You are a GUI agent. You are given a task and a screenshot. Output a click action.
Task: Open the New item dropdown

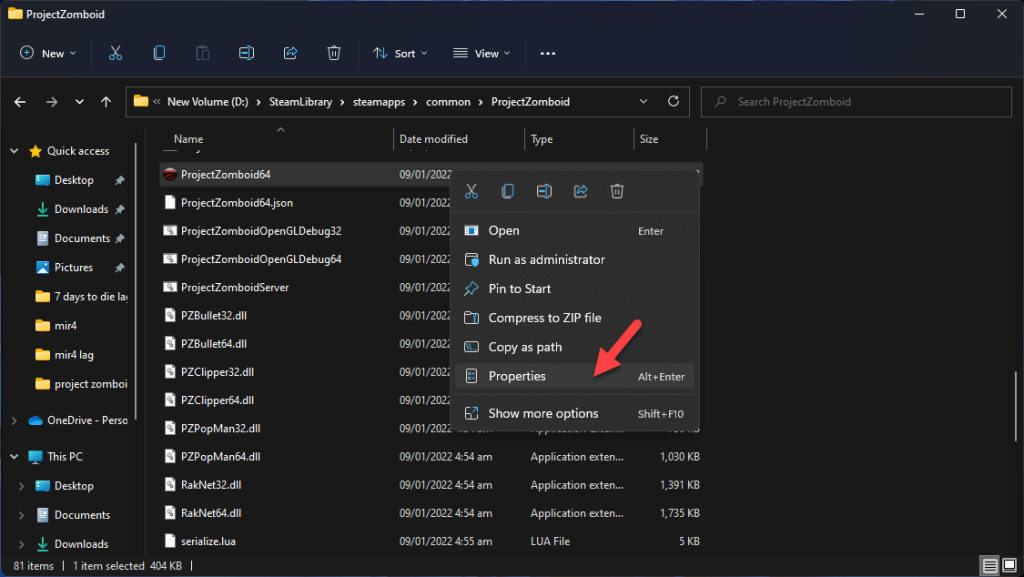click(x=48, y=54)
